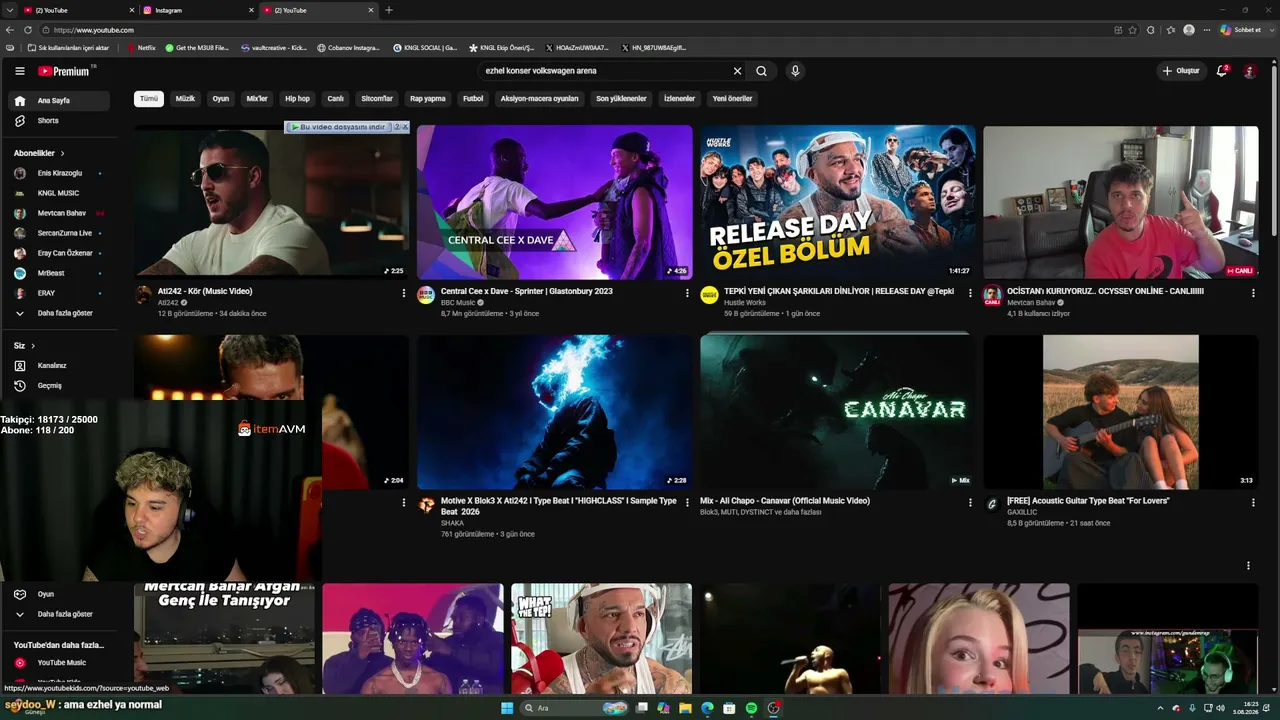Image resolution: width=1280 pixels, height=720 pixels.
Task: Open the YouTube guide hamburger menu
Action: pyautogui.click(x=20, y=71)
